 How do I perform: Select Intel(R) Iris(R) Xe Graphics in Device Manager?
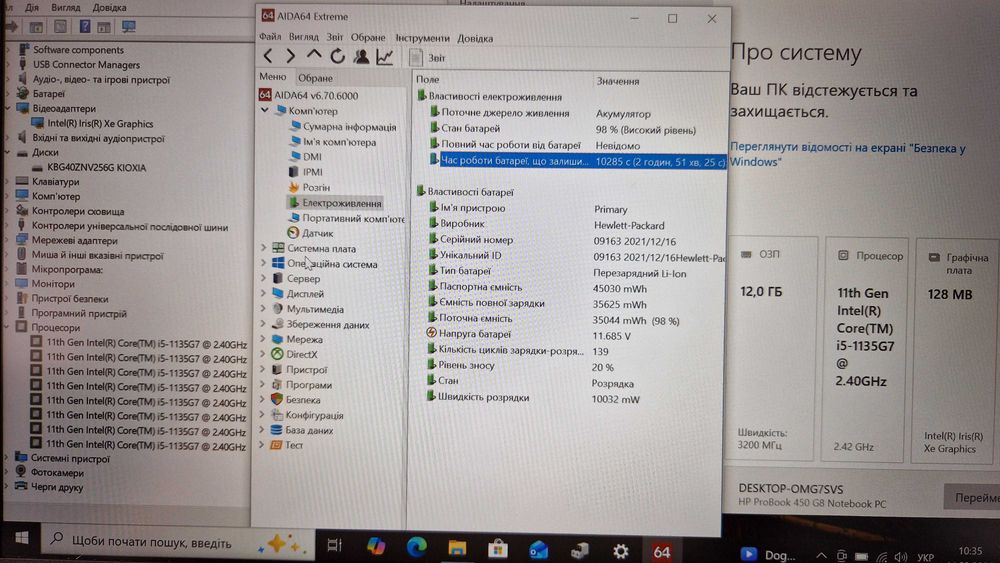93,123
